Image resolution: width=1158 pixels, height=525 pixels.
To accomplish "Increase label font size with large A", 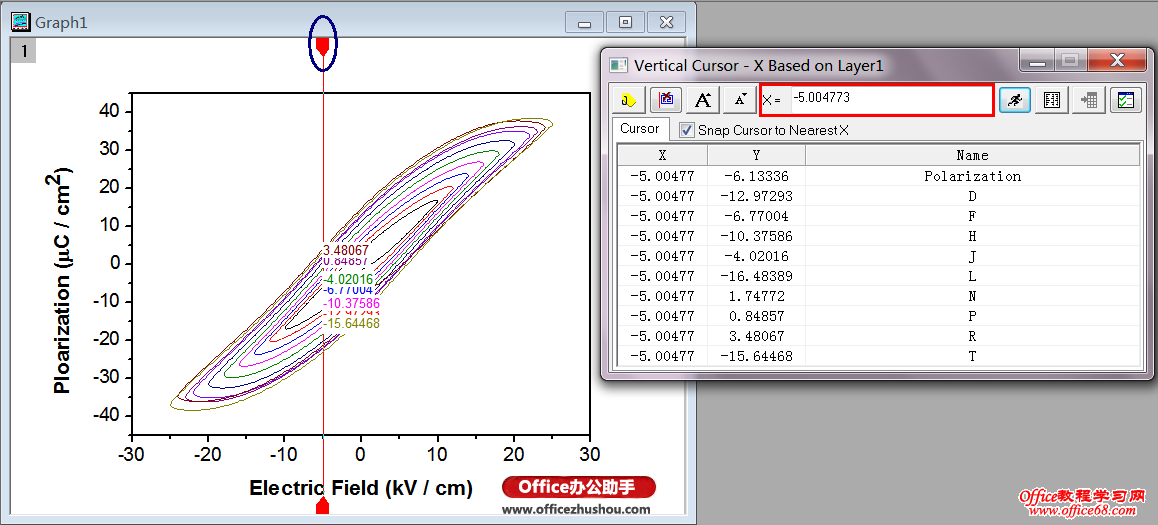I will click(703, 100).
